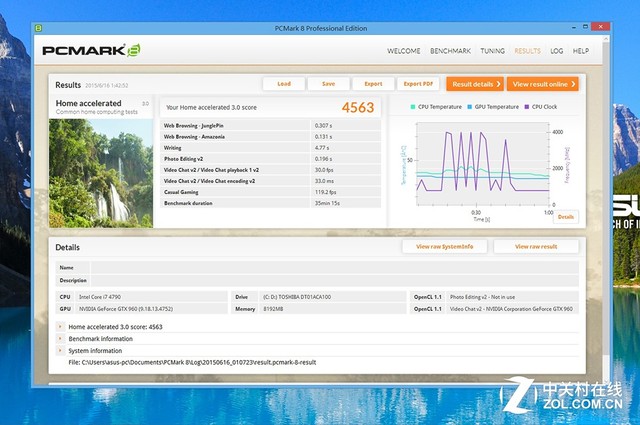Image resolution: width=640 pixels, height=425 pixels.
Task: Click View raw result
Action: pyautogui.click(x=536, y=247)
